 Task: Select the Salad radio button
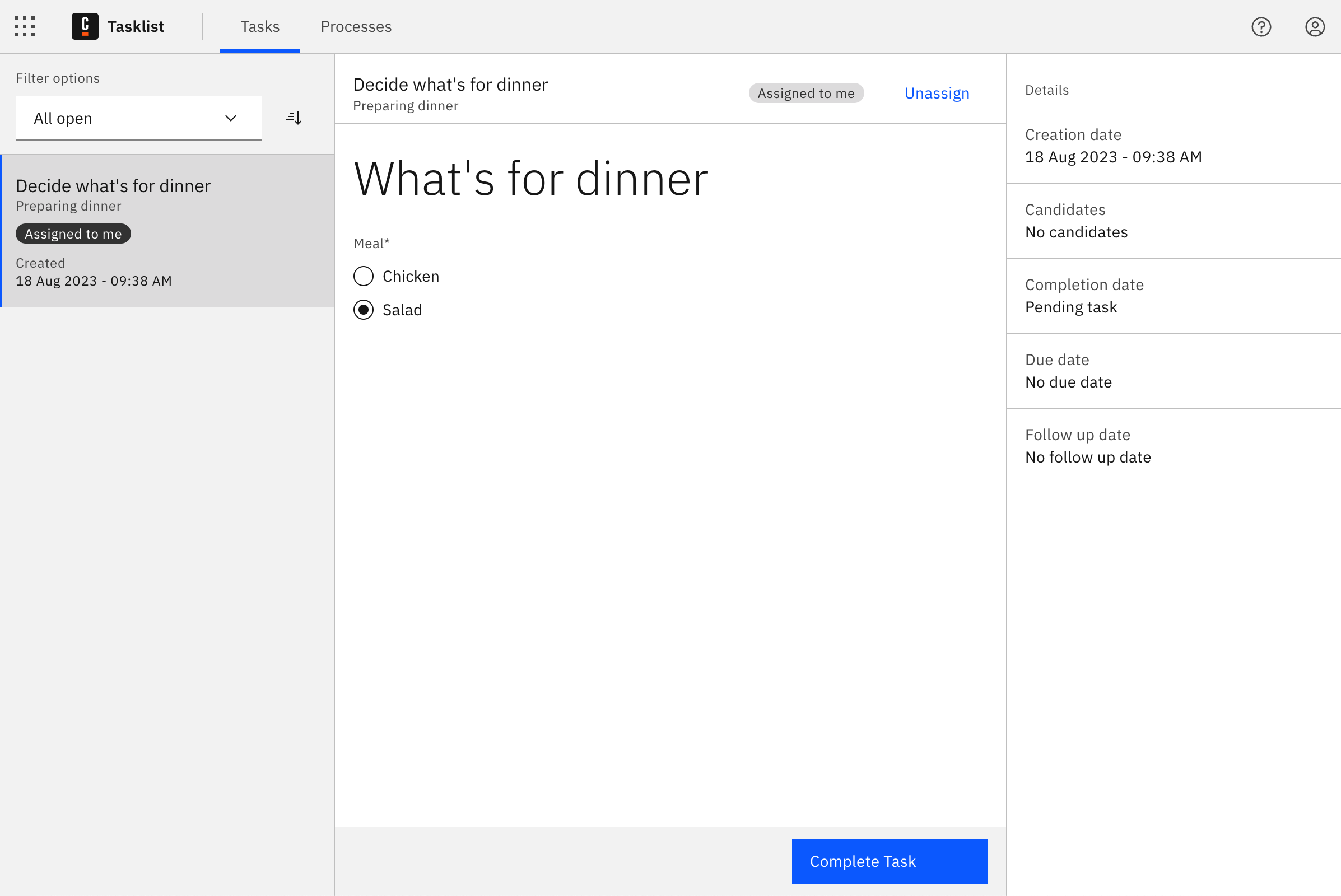363,309
